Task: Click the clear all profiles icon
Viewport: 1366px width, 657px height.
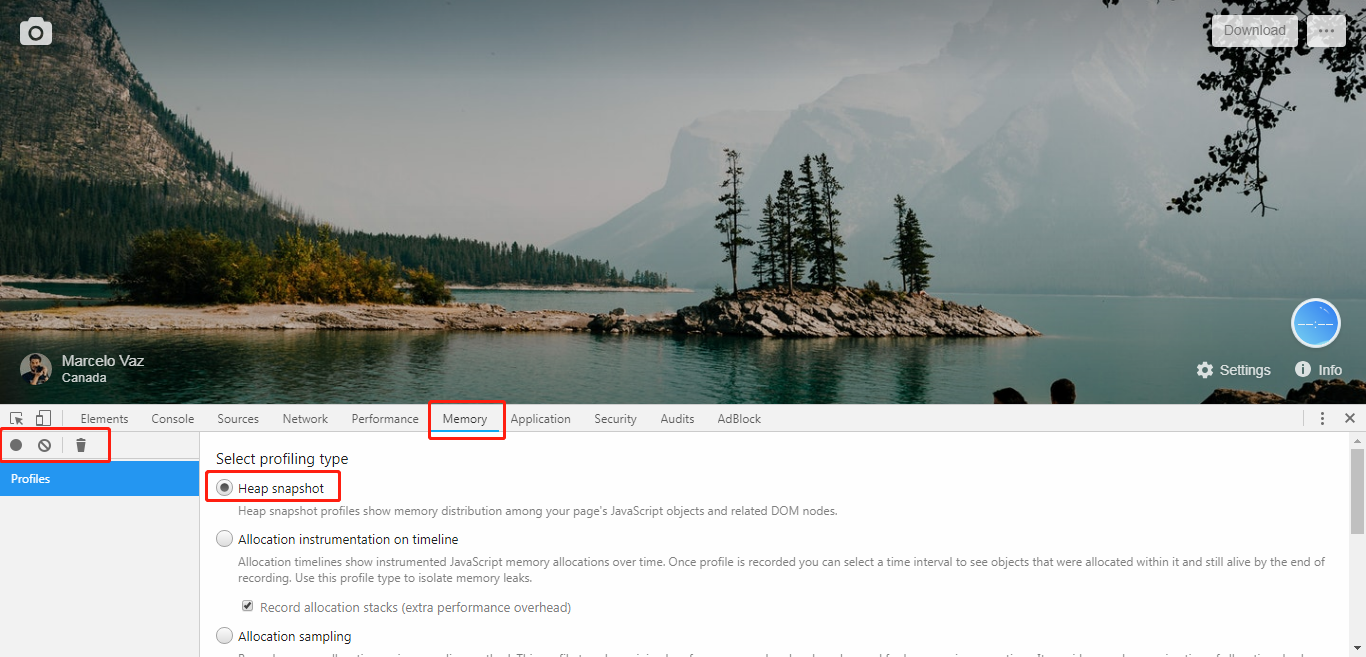Action: (44, 445)
